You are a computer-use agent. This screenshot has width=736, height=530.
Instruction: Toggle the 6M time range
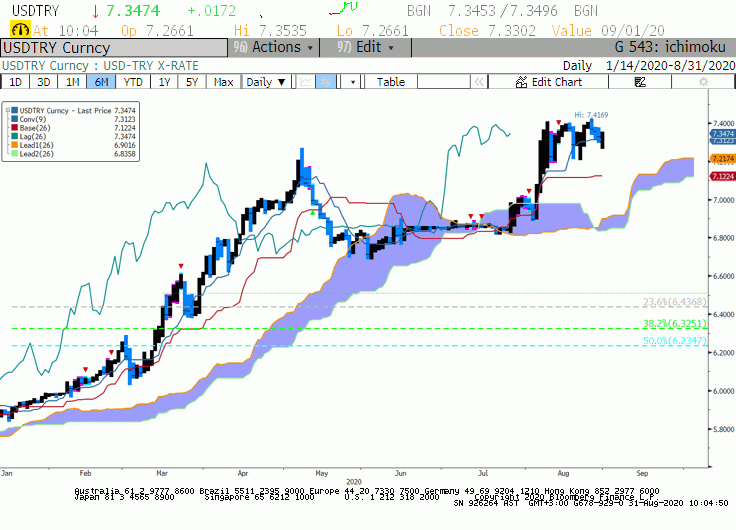pyautogui.click(x=101, y=82)
